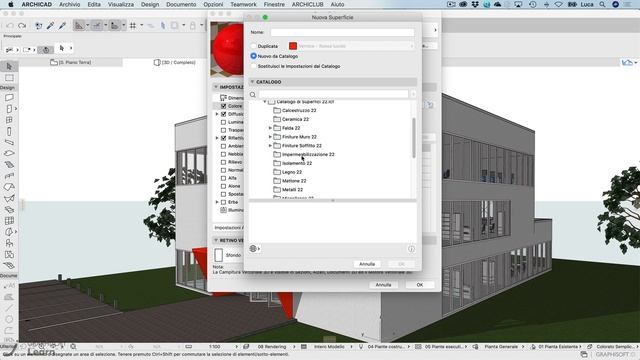Expand the Finiture Muro 22 folder
640x360 pixels.
(270, 137)
